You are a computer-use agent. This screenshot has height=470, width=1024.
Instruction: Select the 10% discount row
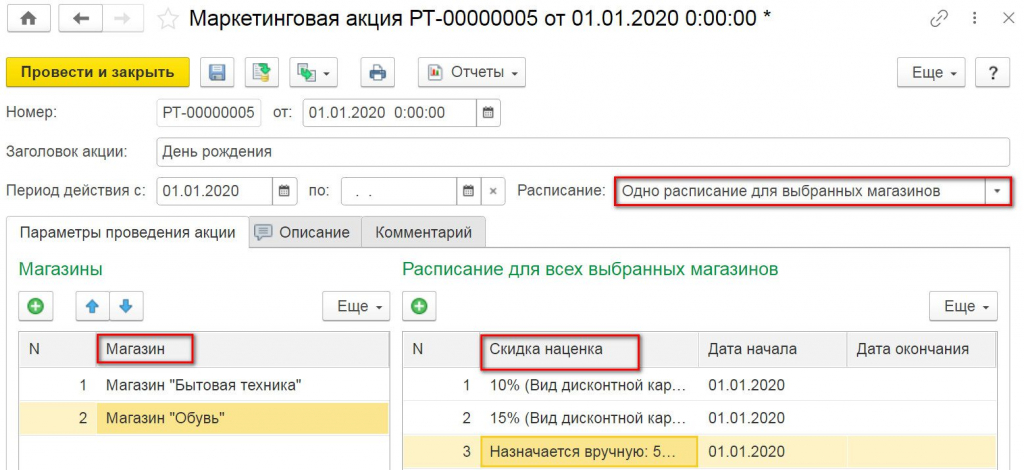(x=699, y=385)
